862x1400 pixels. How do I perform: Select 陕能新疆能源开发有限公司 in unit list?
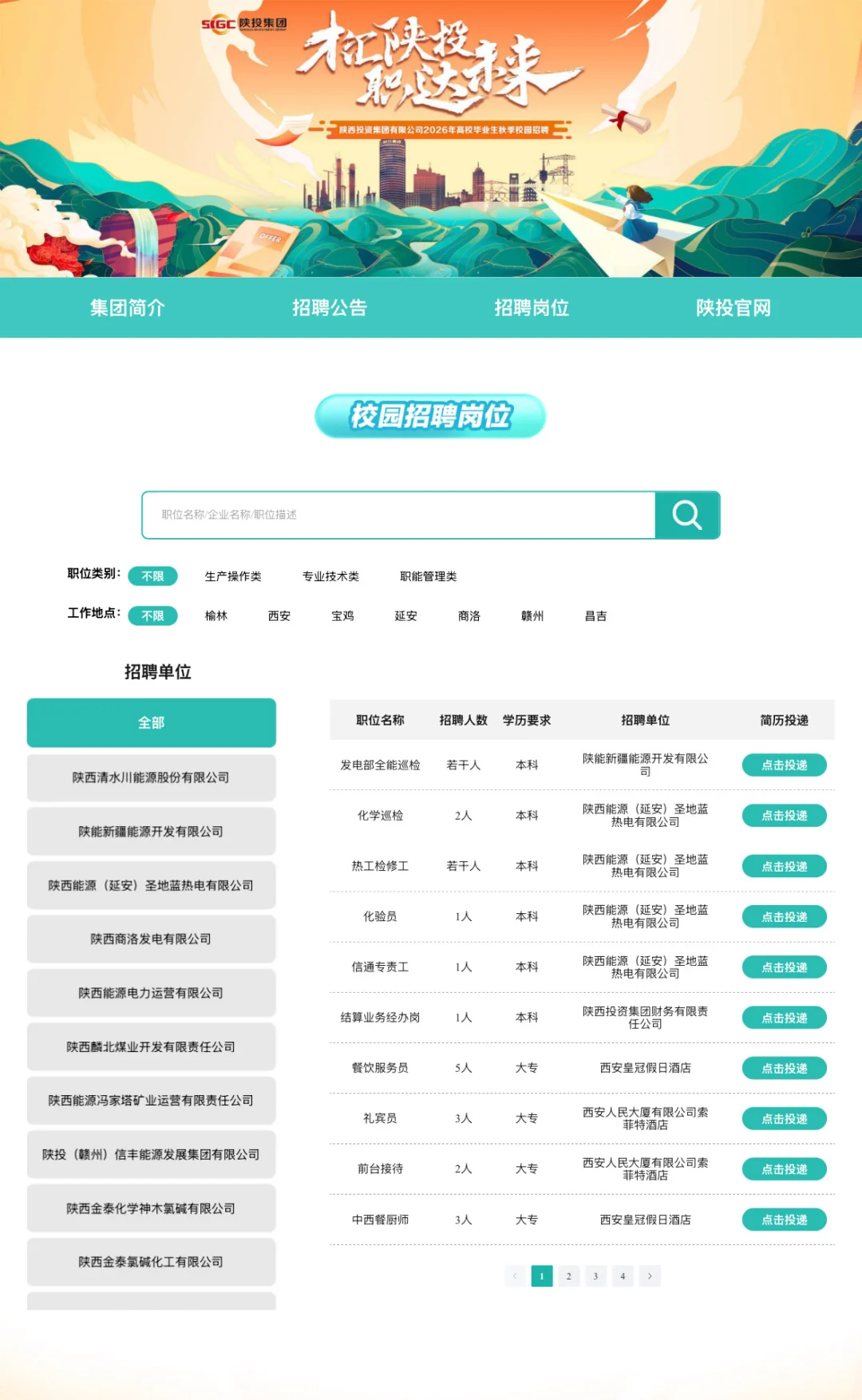152,832
